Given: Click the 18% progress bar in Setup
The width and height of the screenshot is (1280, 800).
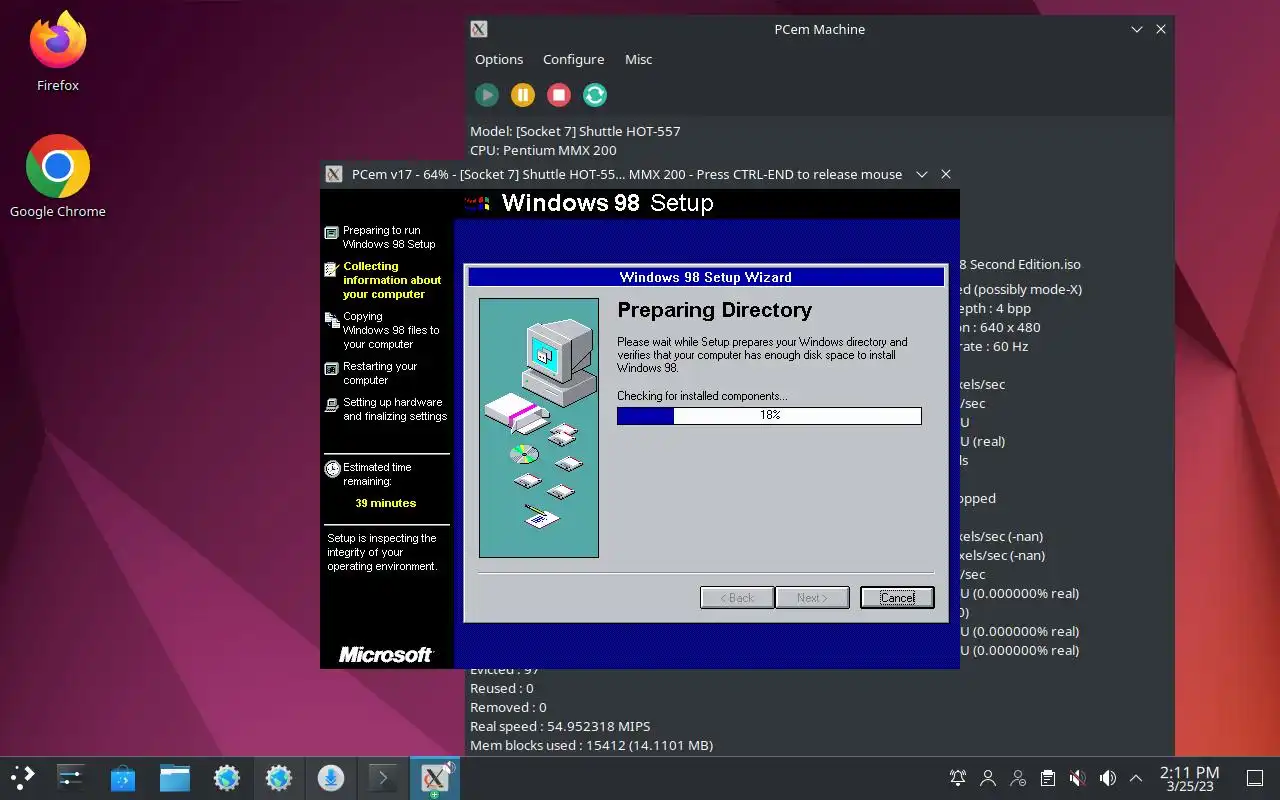Looking at the screenshot, I should pos(769,415).
